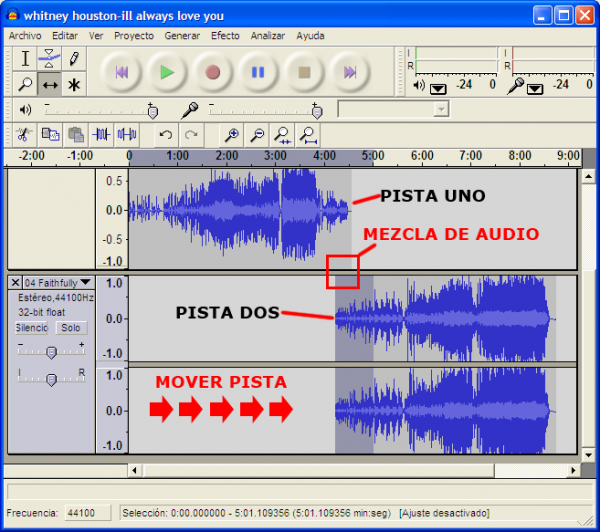Select the Selection (I-beam) tool

(x=25, y=59)
